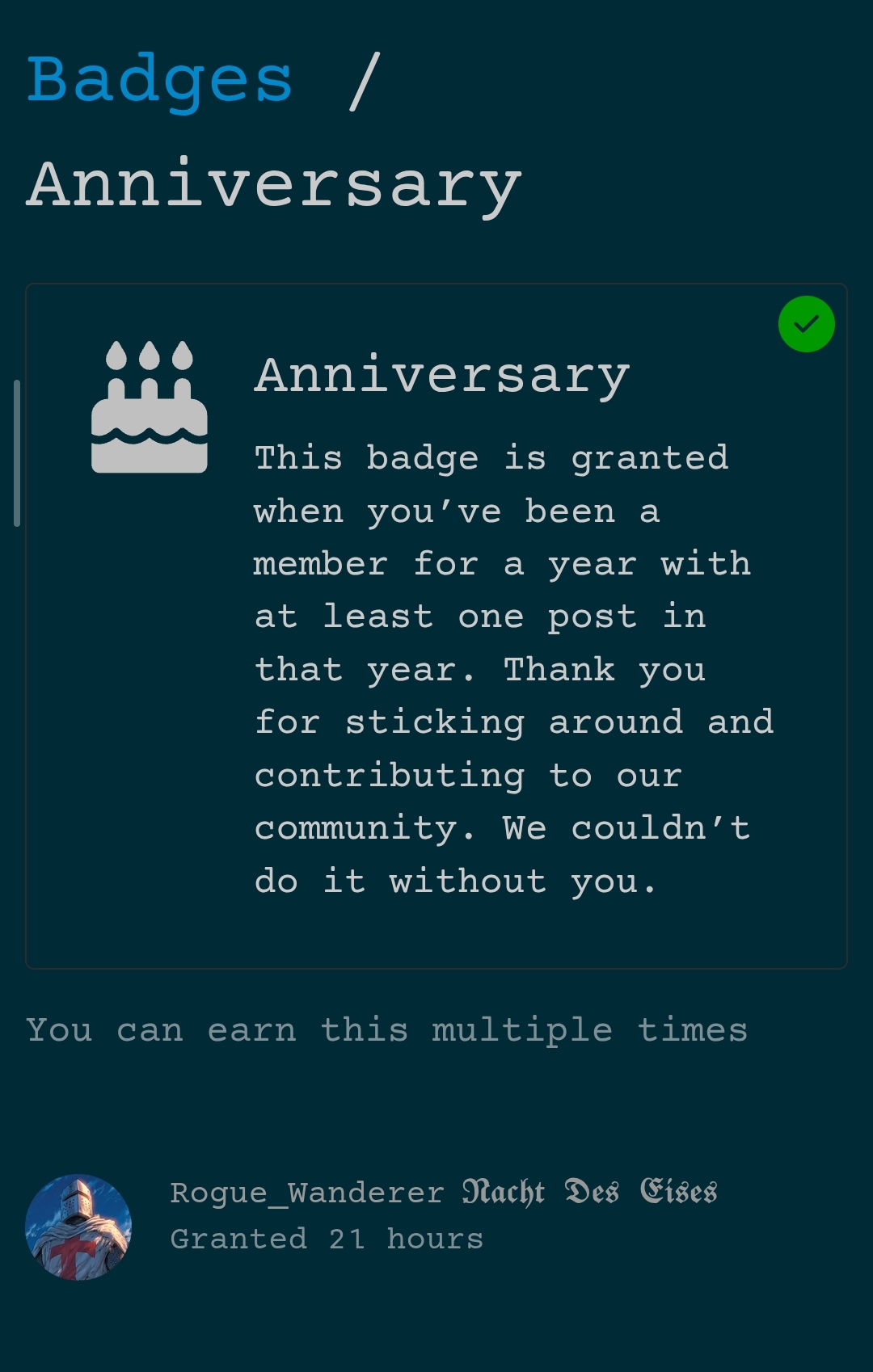Screen dimensions: 873x1372
Task: Click the Anniversary page heading
Action: point(274,185)
